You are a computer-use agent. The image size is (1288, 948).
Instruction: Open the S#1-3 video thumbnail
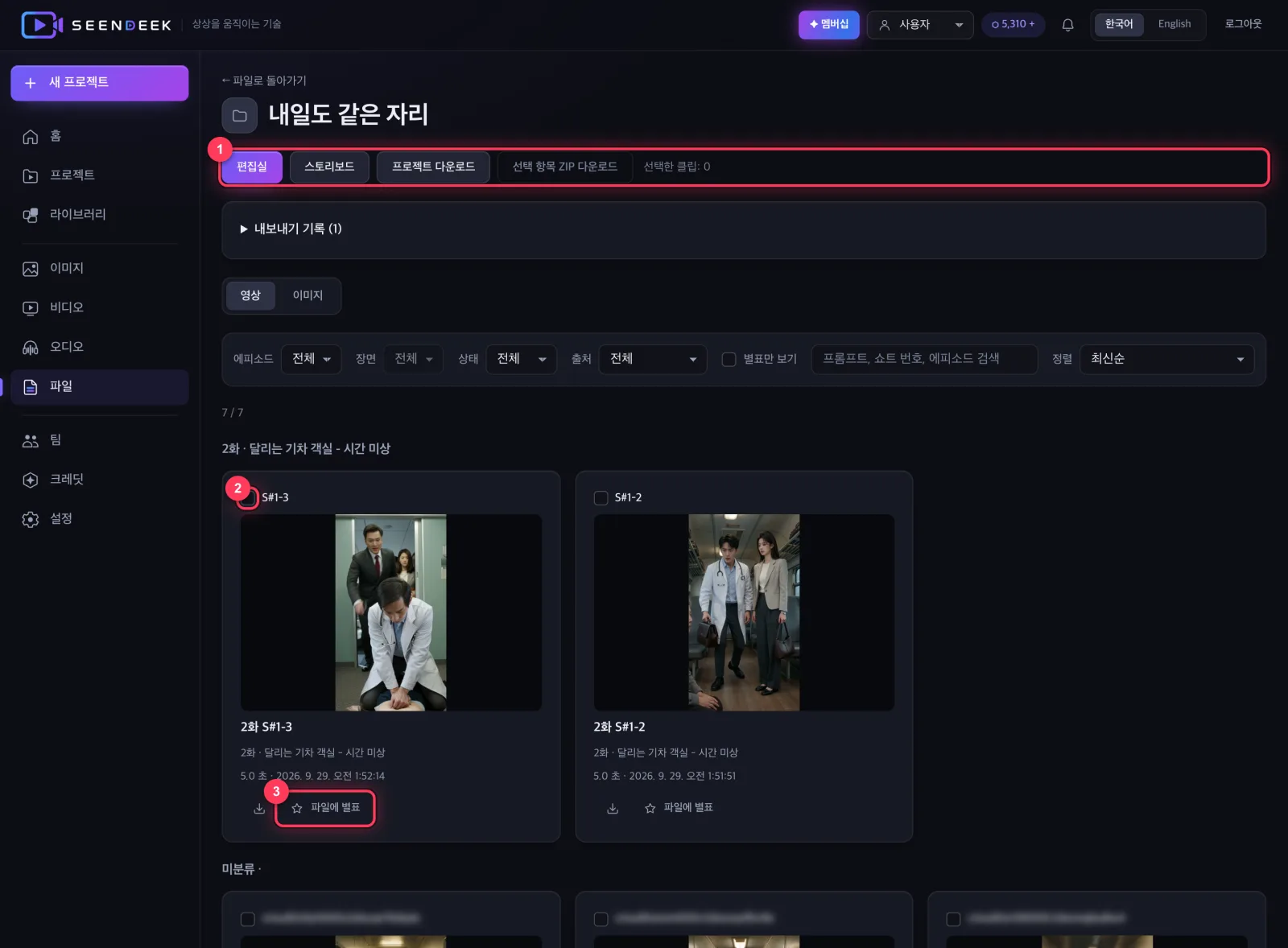391,613
